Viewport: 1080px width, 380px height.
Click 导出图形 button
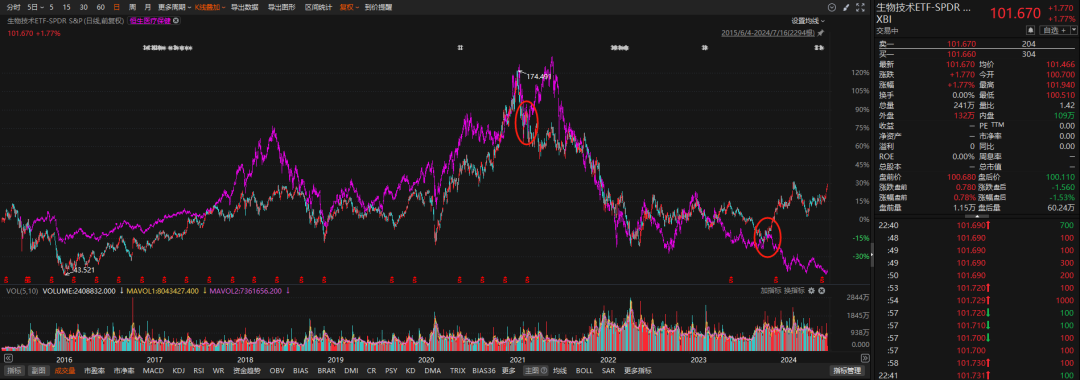pos(282,7)
